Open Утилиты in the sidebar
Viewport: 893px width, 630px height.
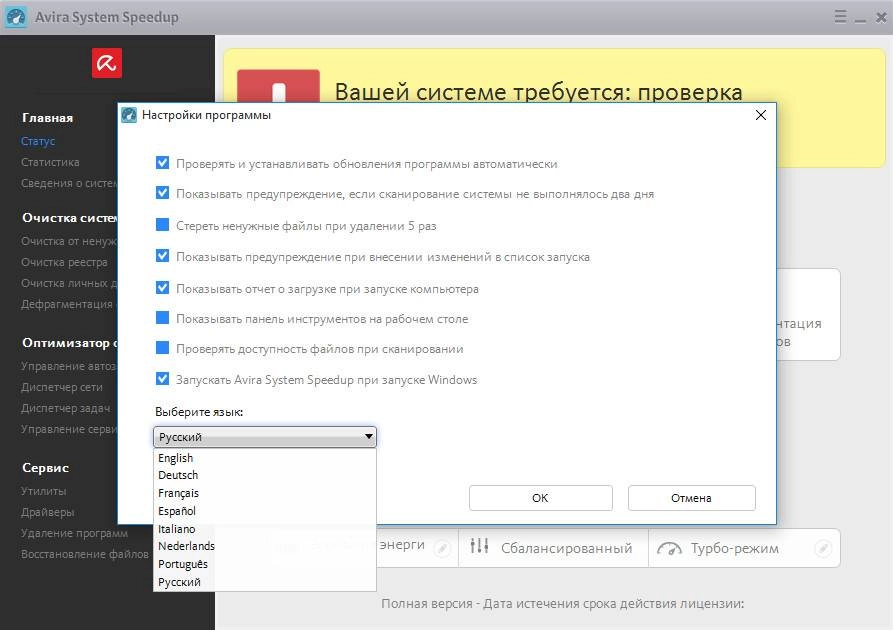44,491
